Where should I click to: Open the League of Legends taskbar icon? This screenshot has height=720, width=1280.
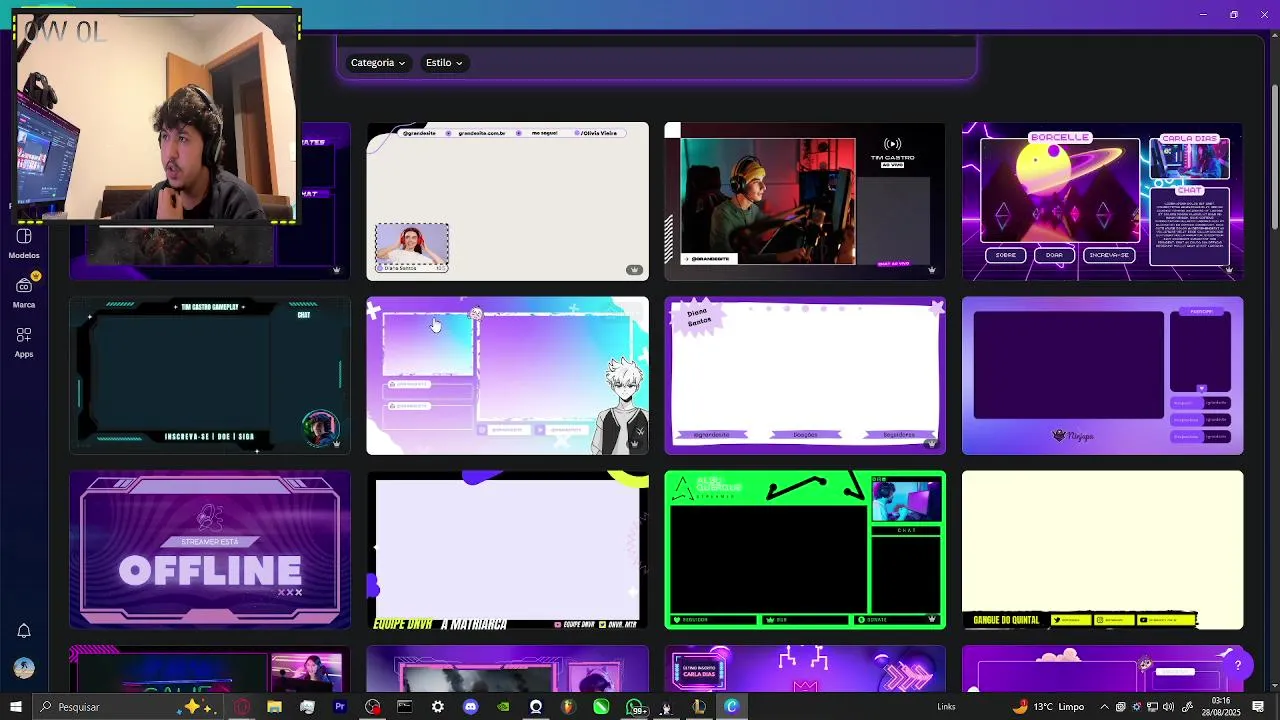coord(699,707)
